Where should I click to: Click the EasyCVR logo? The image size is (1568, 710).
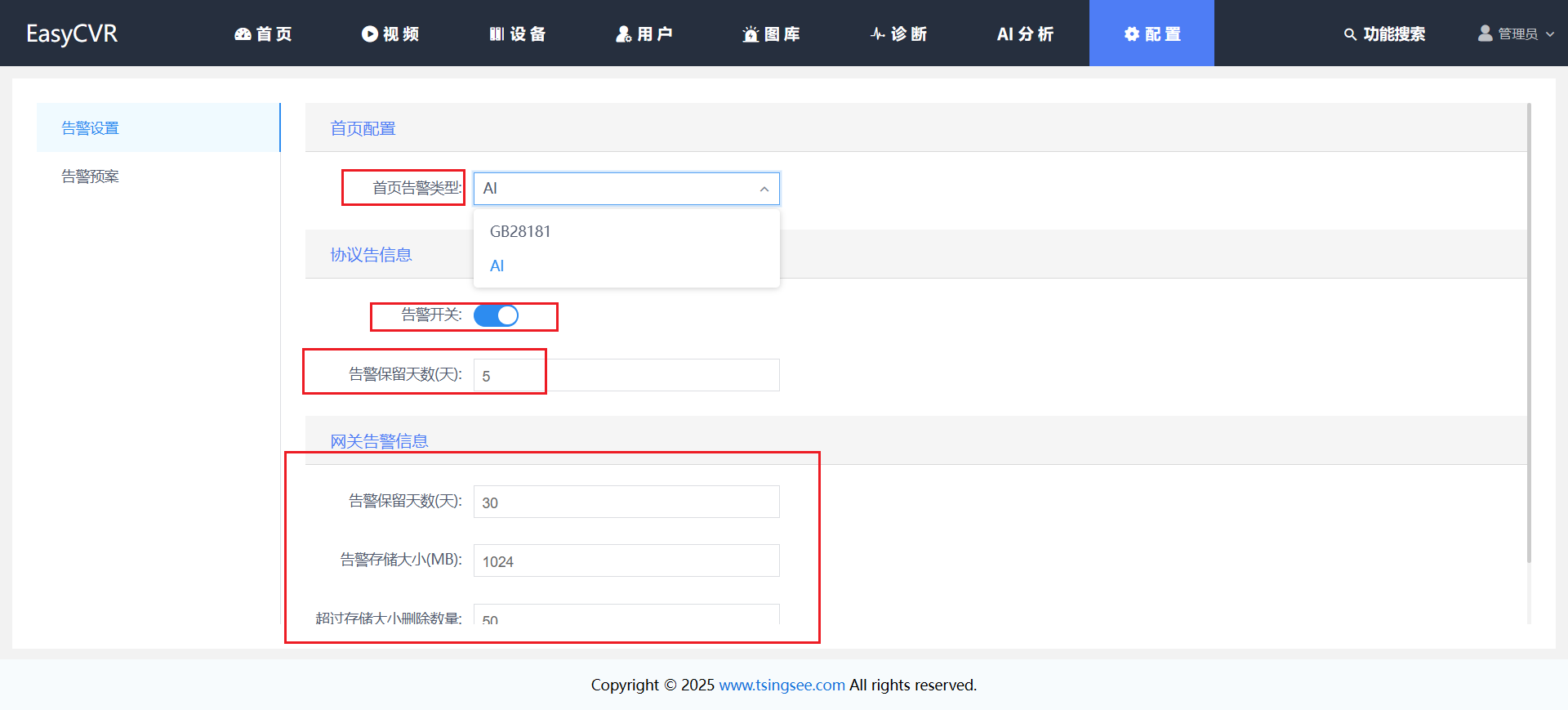[72, 33]
